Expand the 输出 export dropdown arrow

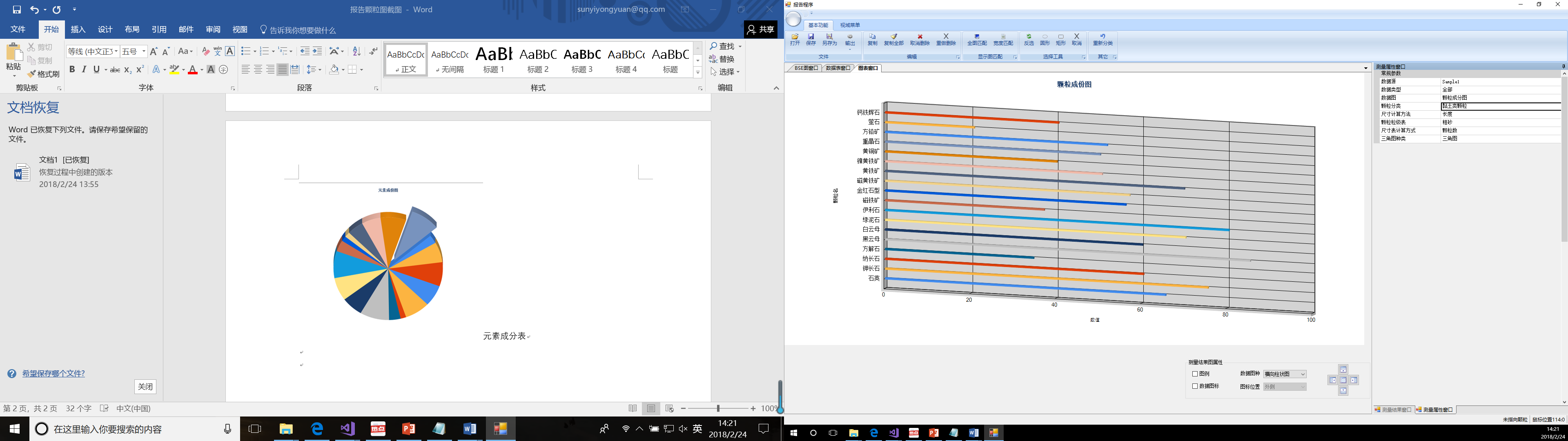[x=850, y=49]
